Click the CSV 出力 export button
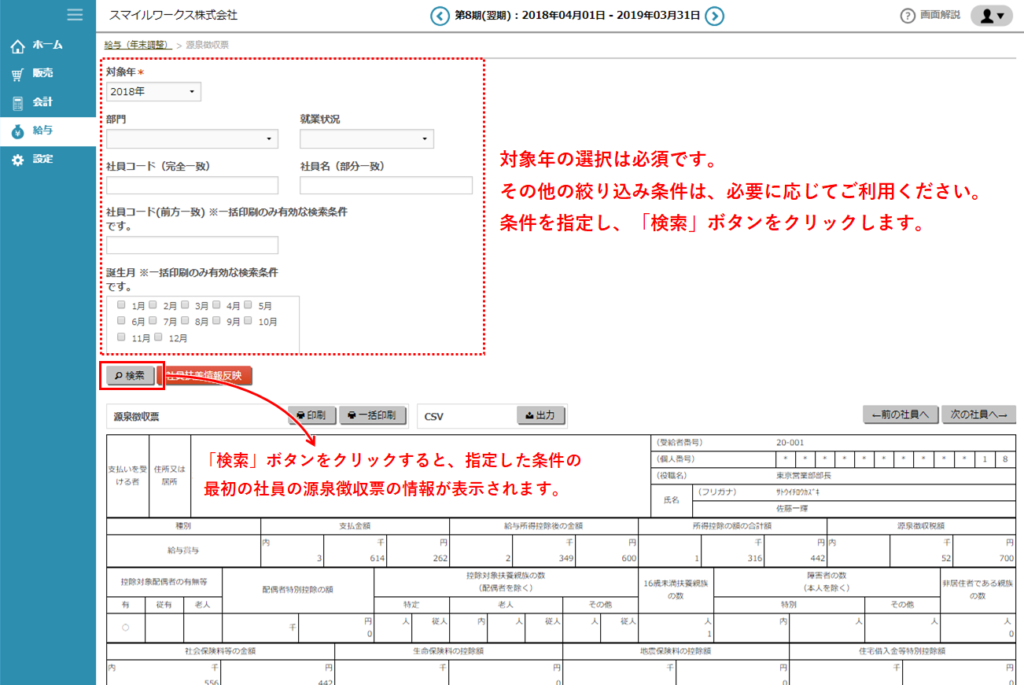The height and width of the screenshot is (685, 1024). pos(541,415)
